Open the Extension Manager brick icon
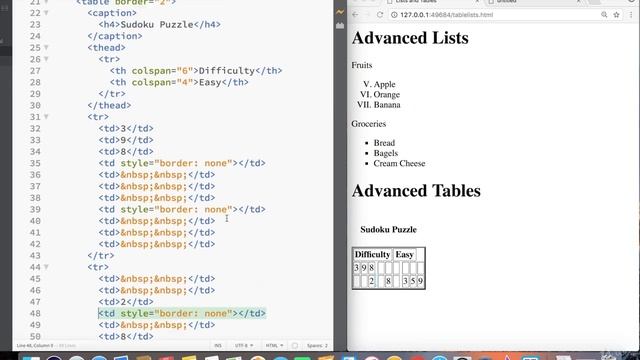 pyautogui.click(x=340, y=25)
